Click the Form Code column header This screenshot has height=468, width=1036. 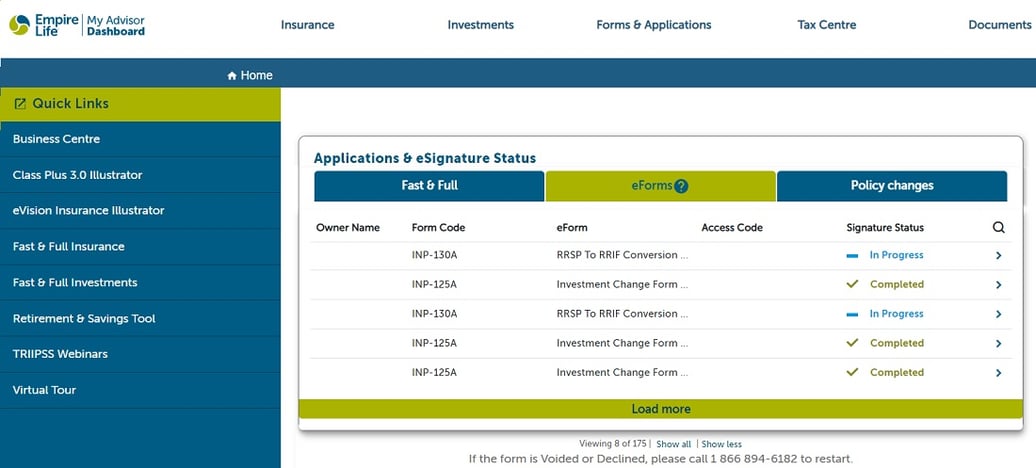438,227
